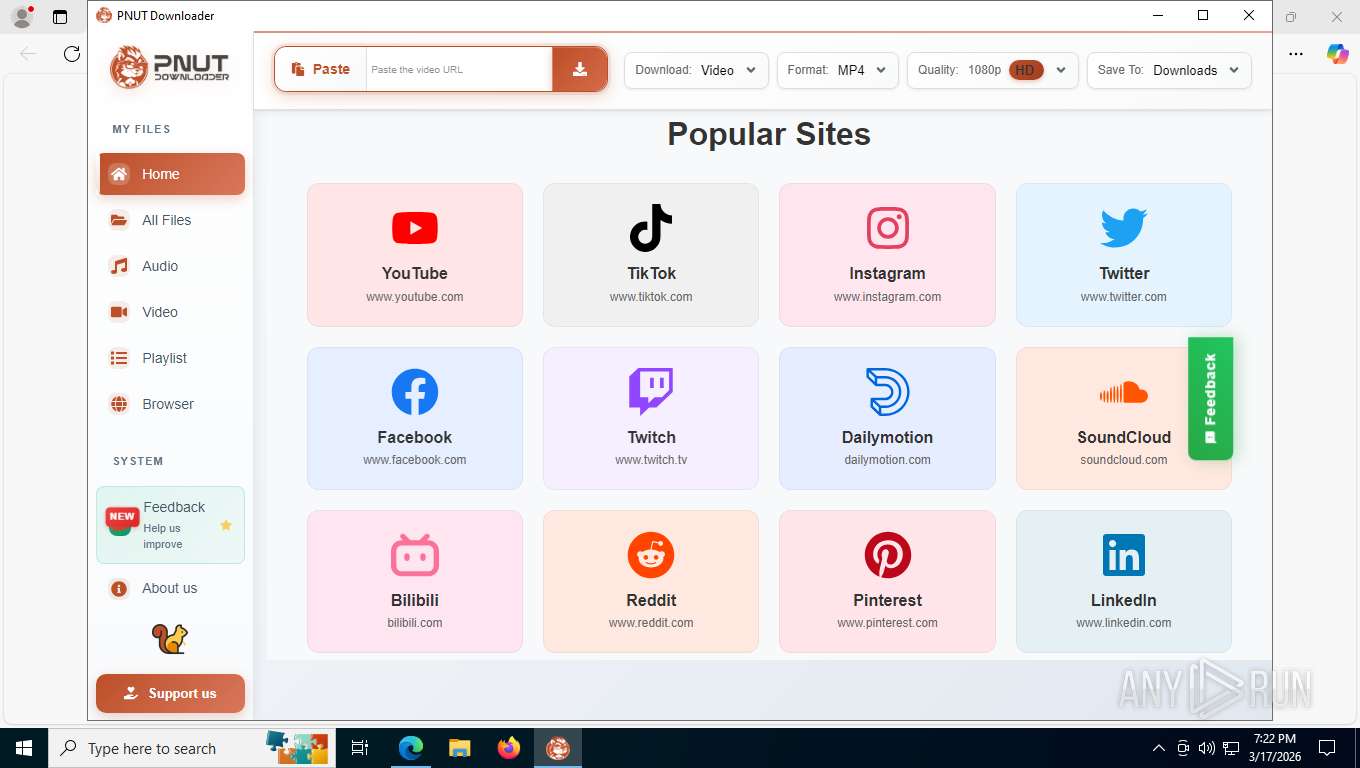Open the Save To Downloads dropdown
This screenshot has height=768, width=1360.
coord(1169,70)
